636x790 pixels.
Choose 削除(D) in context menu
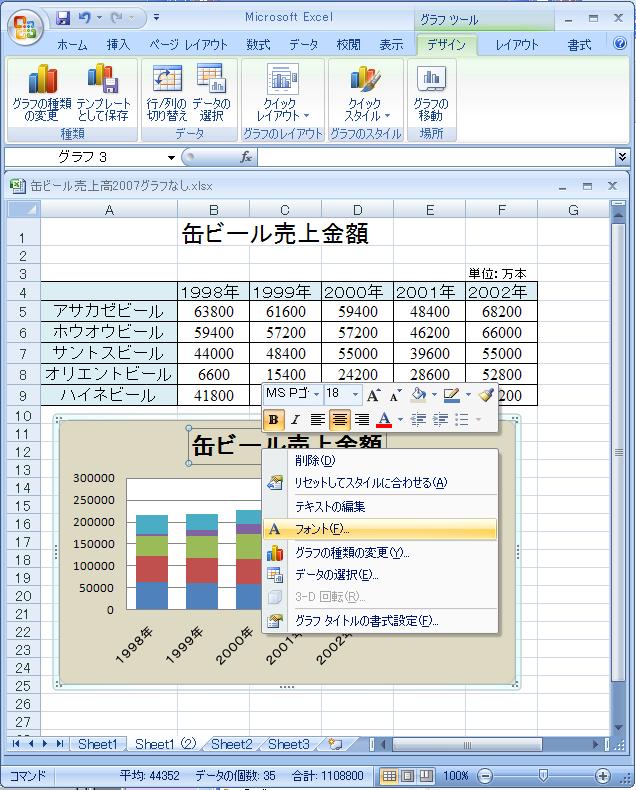pyautogui.click(x=379, y=460)
